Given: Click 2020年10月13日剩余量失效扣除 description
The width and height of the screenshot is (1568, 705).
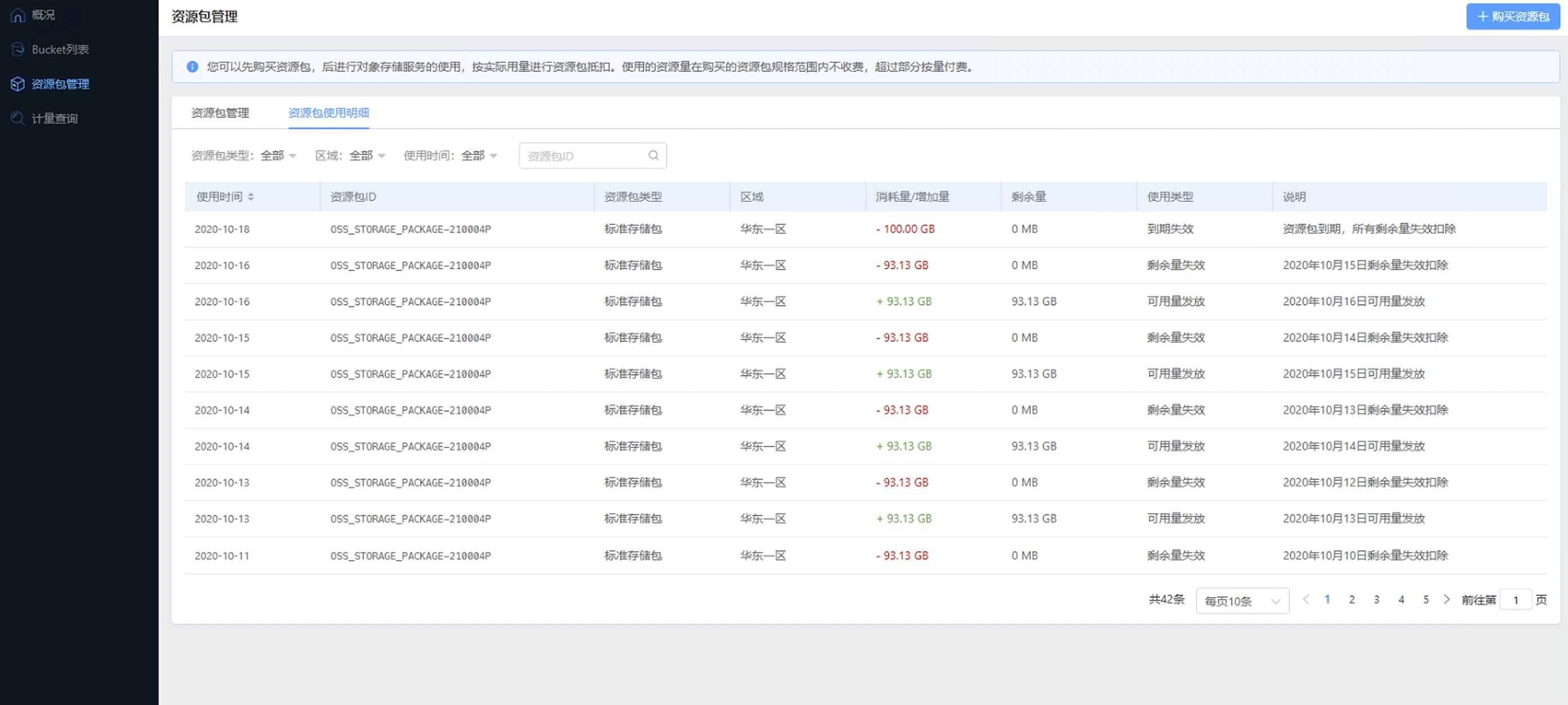Looking at the screenshot, I should [1365, 410].
